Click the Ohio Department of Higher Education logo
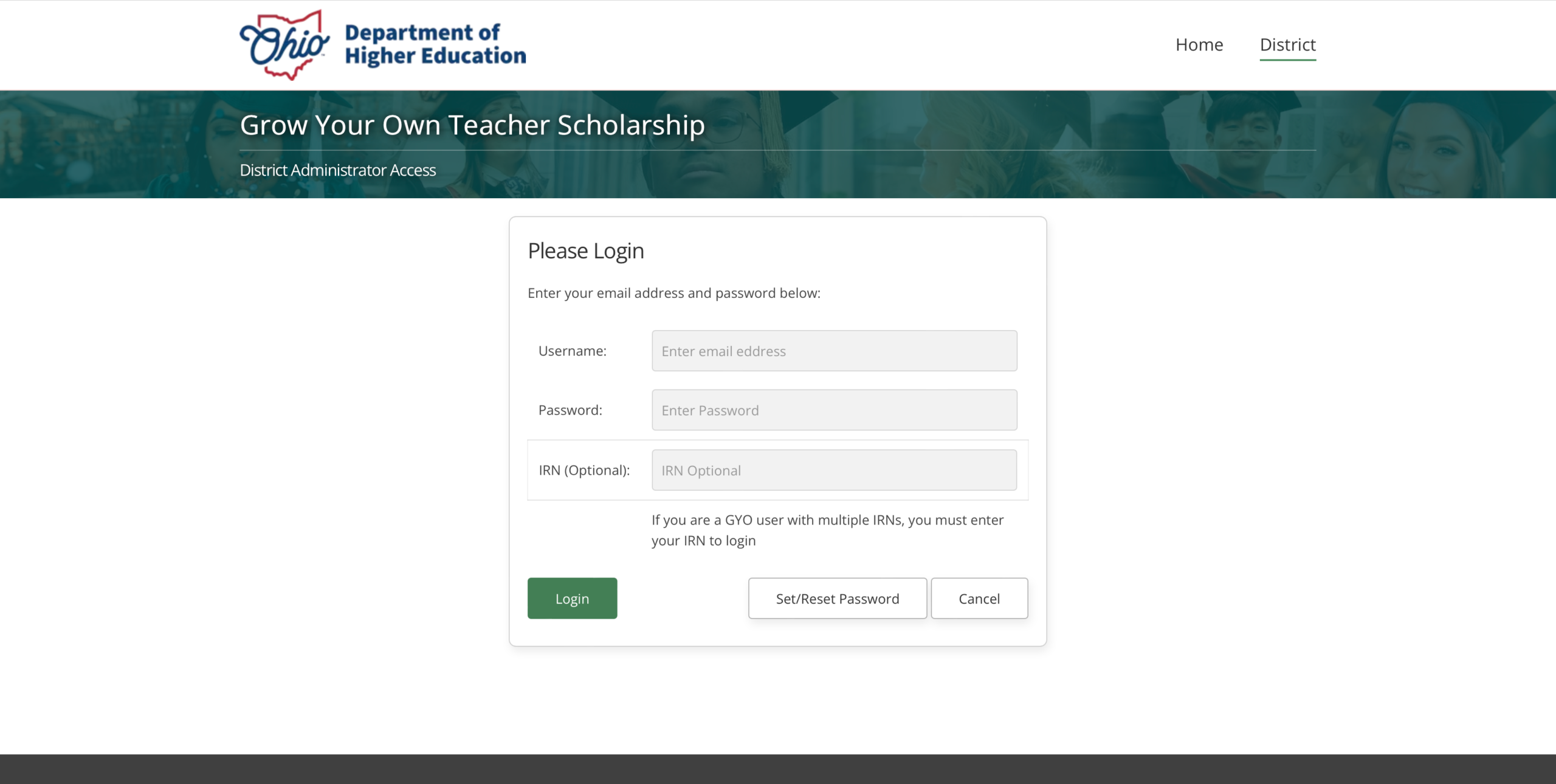The width and height of the screenshot is (1556, 784). click(x=383, y=43)
